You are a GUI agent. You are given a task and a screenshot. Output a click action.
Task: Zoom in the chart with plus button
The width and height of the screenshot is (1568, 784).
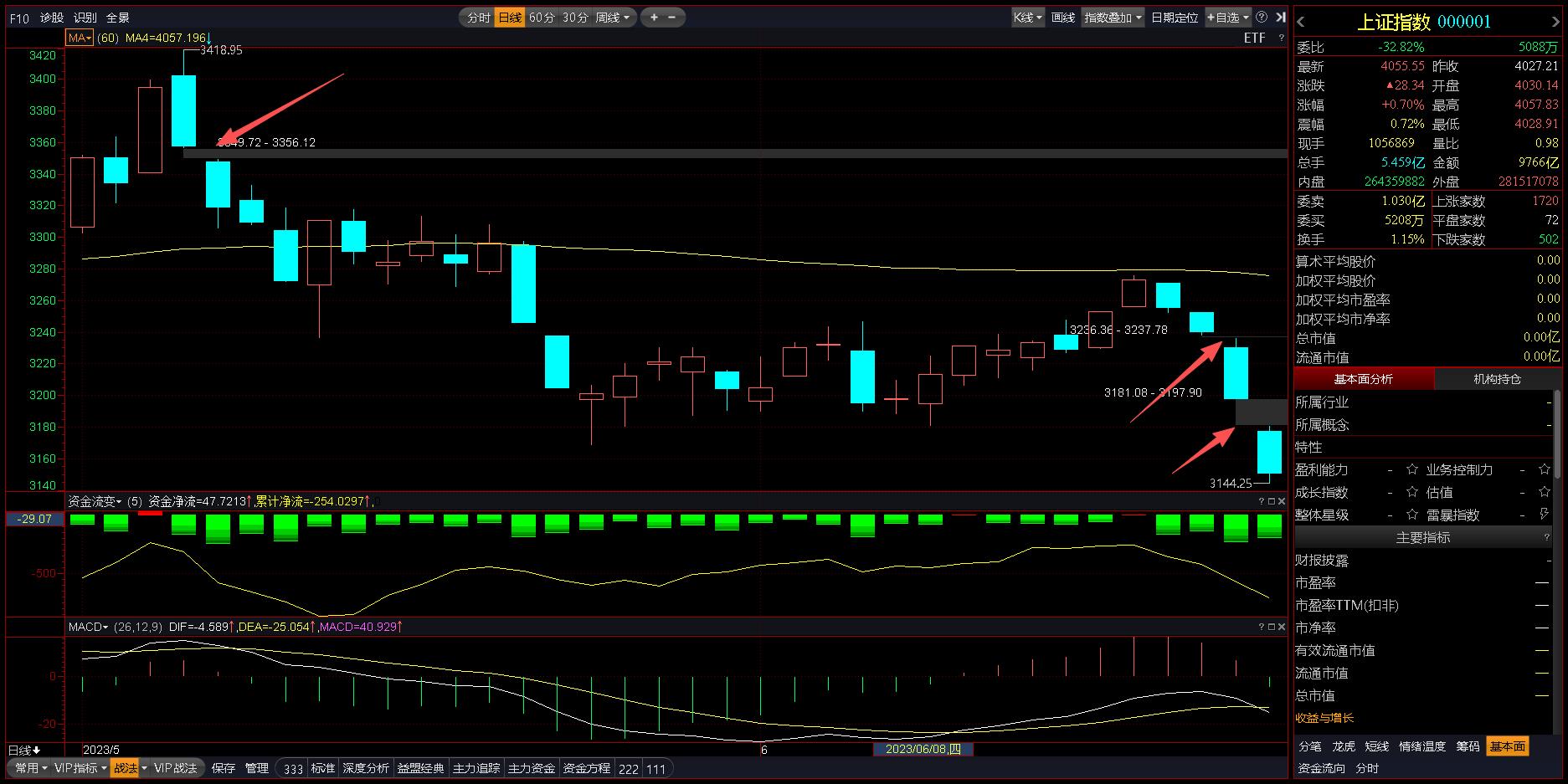click(x=654, y=17)
